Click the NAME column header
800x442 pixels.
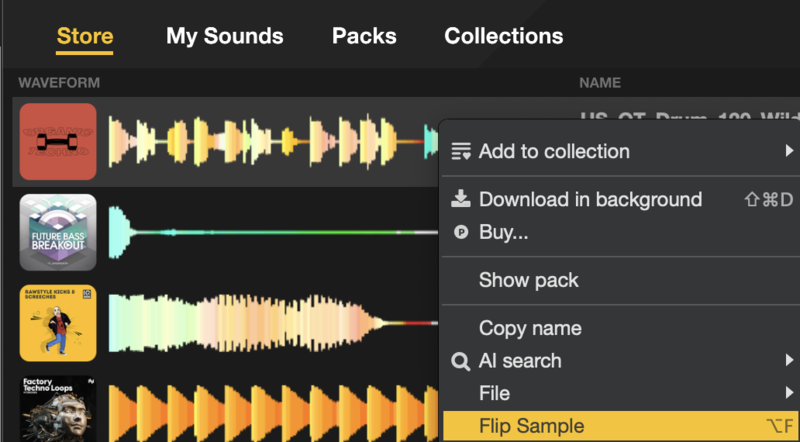pyautogui.click(x=600, y=83)
